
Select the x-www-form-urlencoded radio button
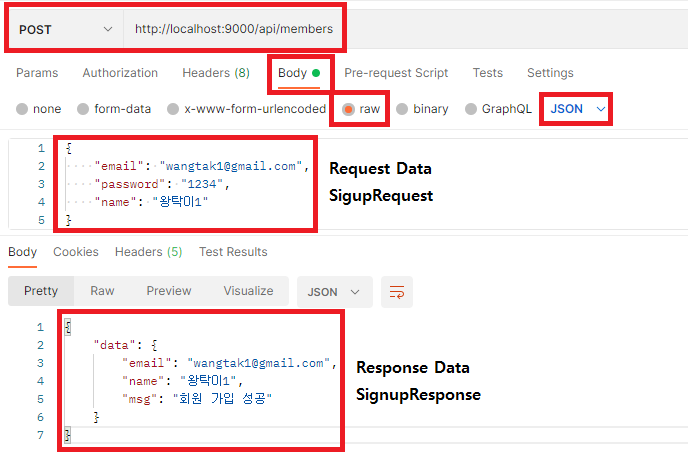(173, 109)
